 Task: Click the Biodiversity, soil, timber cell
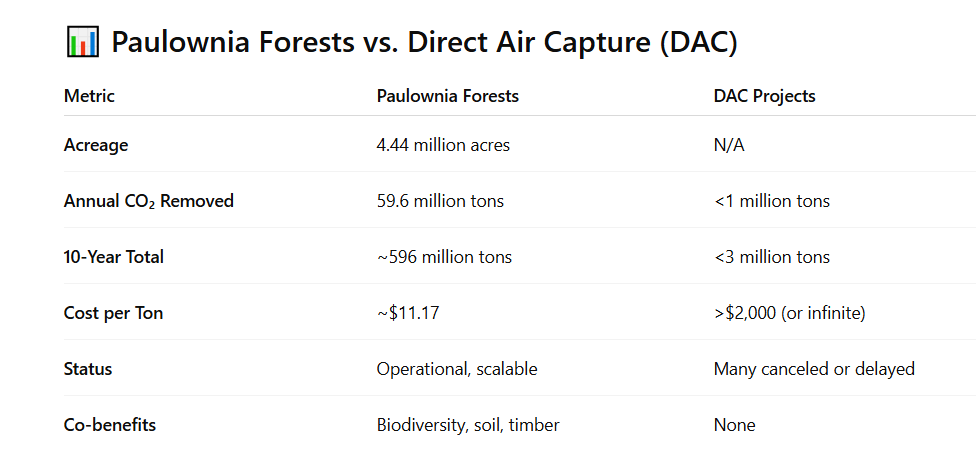tap(468, 425)
